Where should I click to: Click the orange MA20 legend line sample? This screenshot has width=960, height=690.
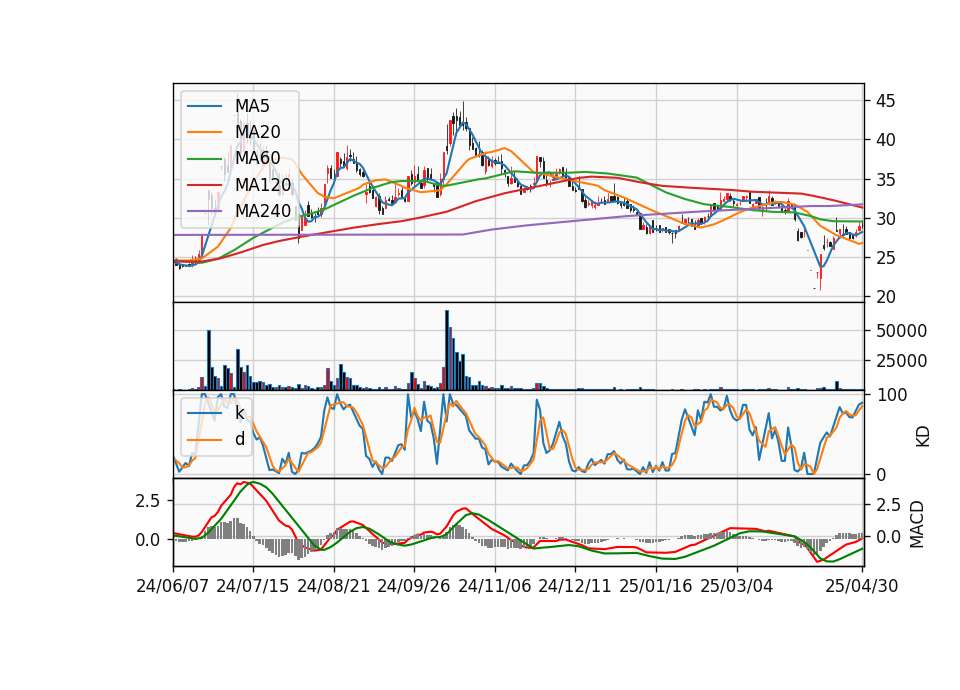click(204, 132)
